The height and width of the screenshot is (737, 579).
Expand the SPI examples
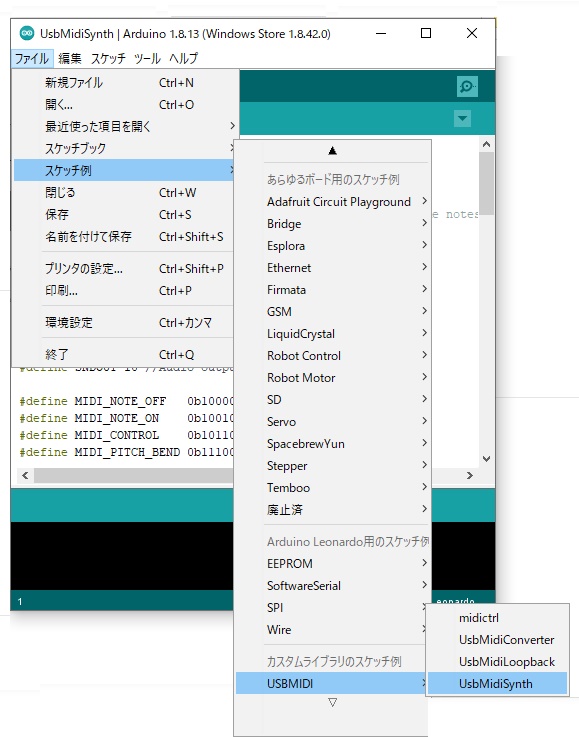332,608
